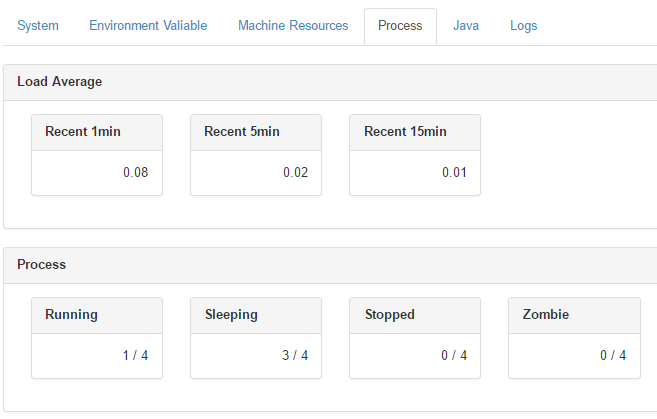The height and width of the screenshot is (419, 657).
Task: Open the Logs tab
Action: 523,26
